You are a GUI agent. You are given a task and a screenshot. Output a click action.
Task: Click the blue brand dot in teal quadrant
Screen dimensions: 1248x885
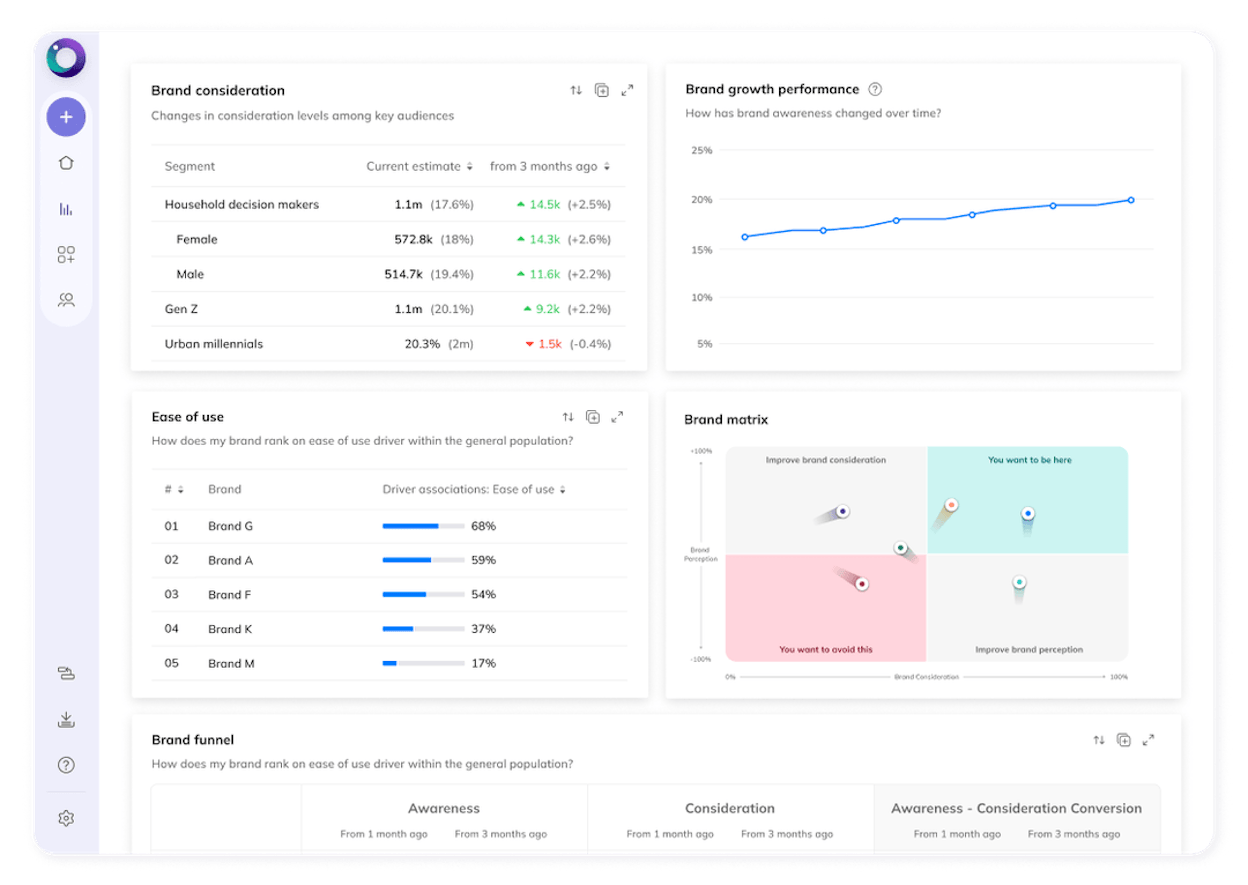point(1027,514)
